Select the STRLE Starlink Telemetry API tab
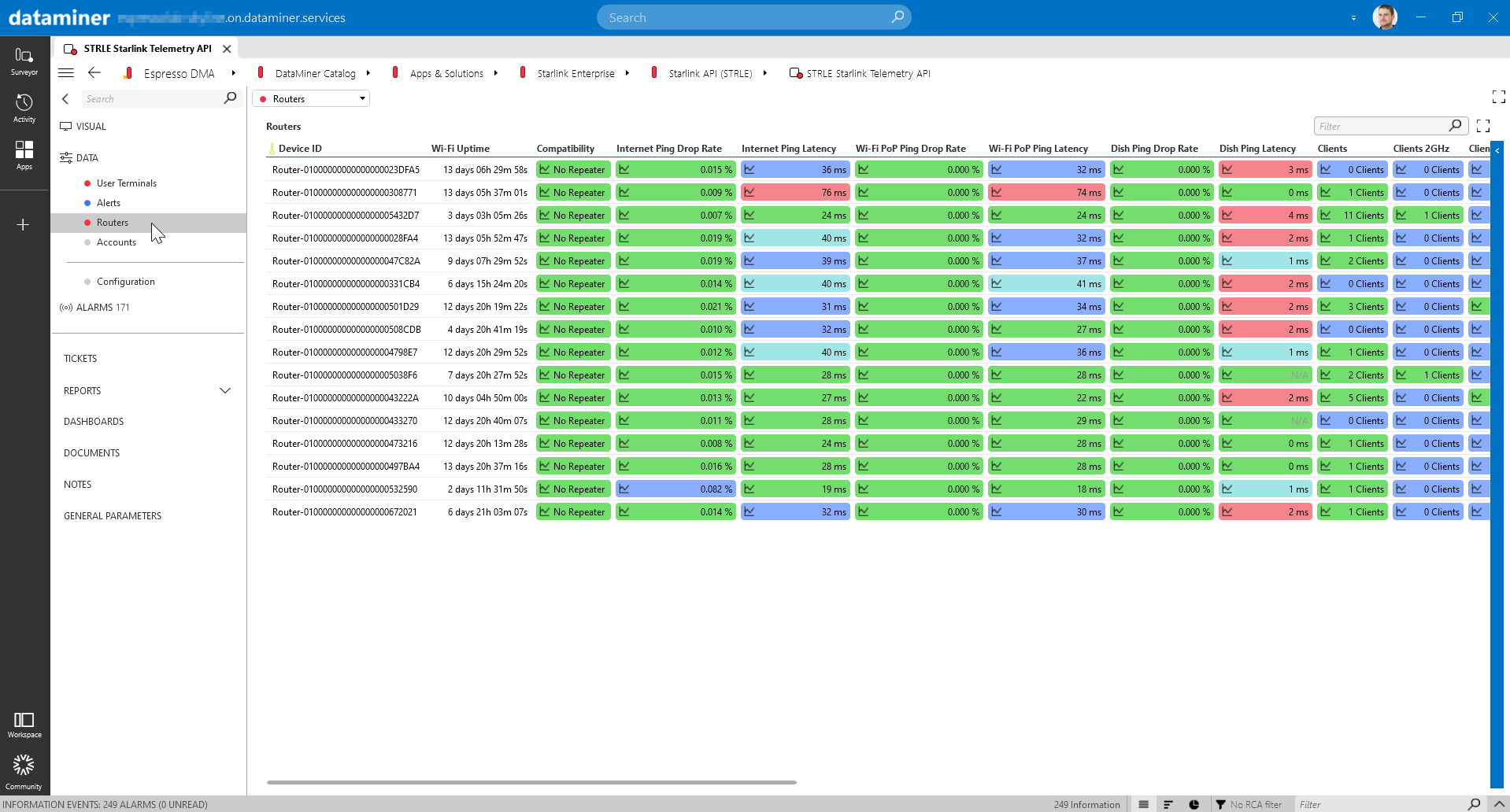 point(147,49)
